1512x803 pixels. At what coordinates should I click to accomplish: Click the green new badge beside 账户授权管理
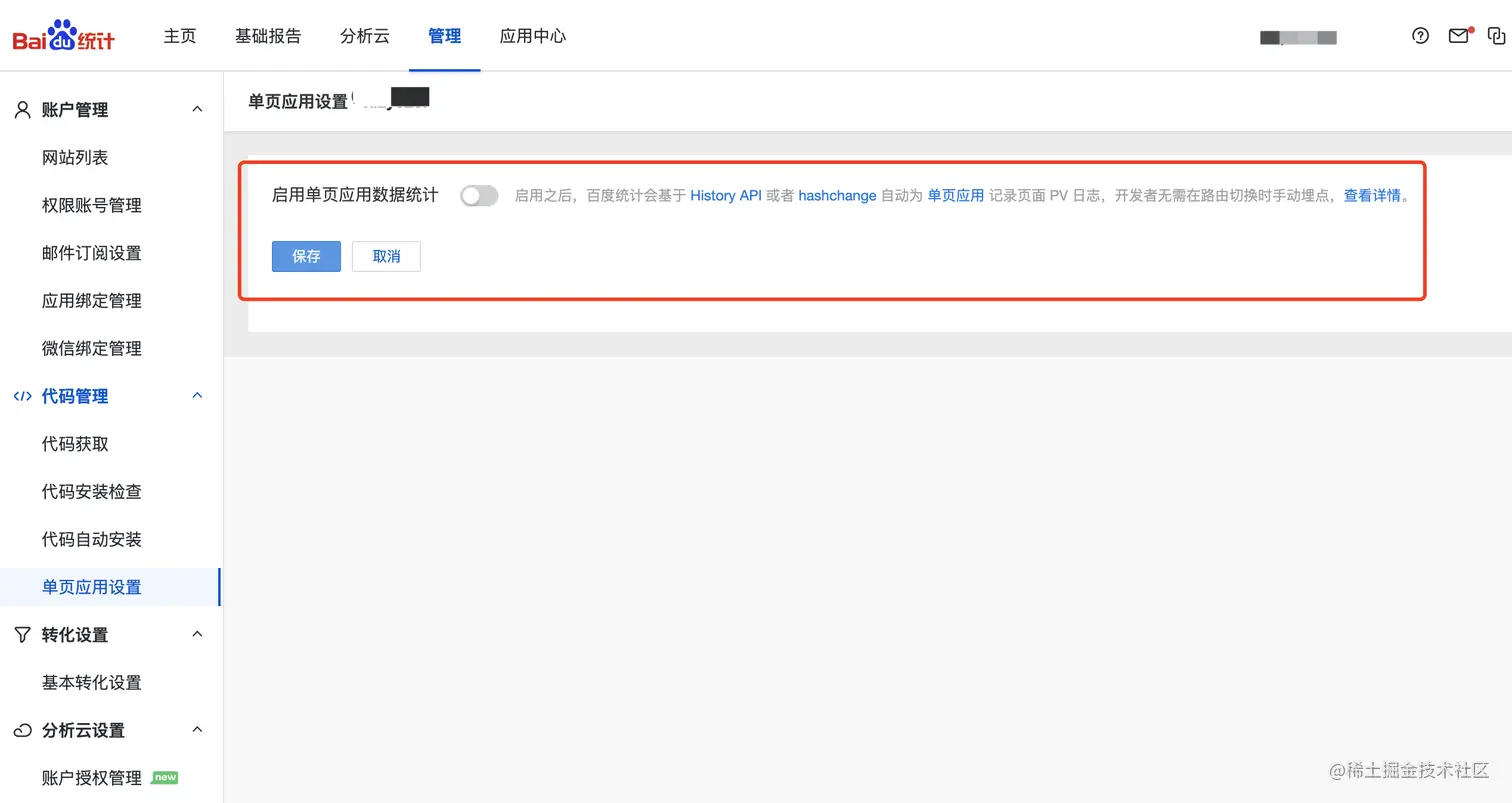tap(164, 777)
